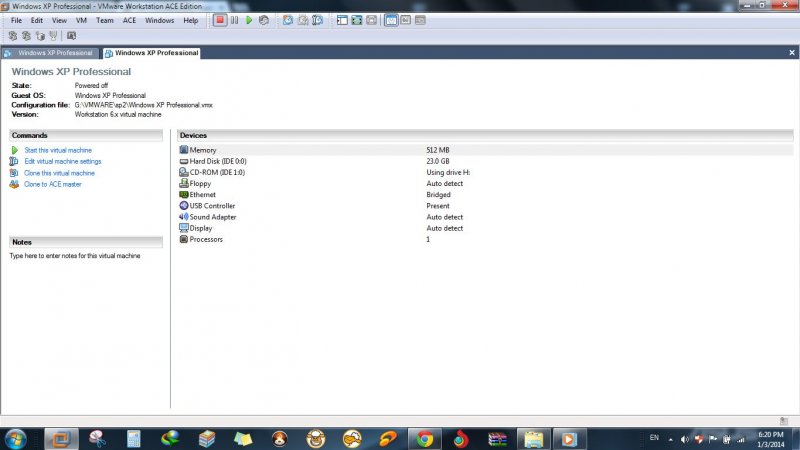Viewport: 800px width, 450px height.
Task: Click the Ethernet device icon
Action: 184,194
